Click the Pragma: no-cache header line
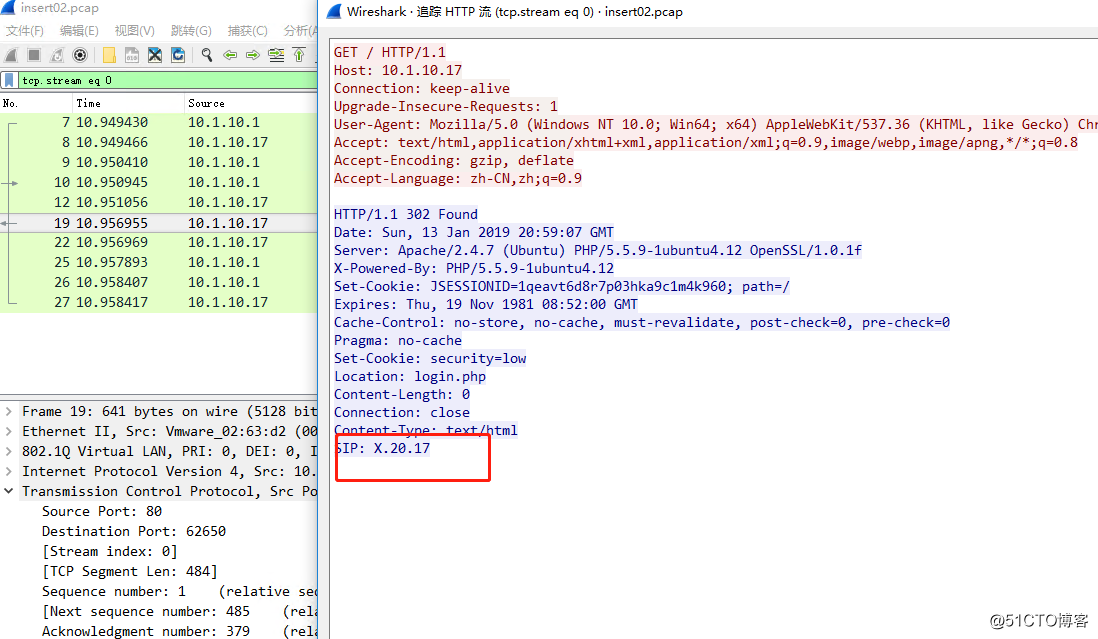The image size is (1098, 639). (398, 341)
